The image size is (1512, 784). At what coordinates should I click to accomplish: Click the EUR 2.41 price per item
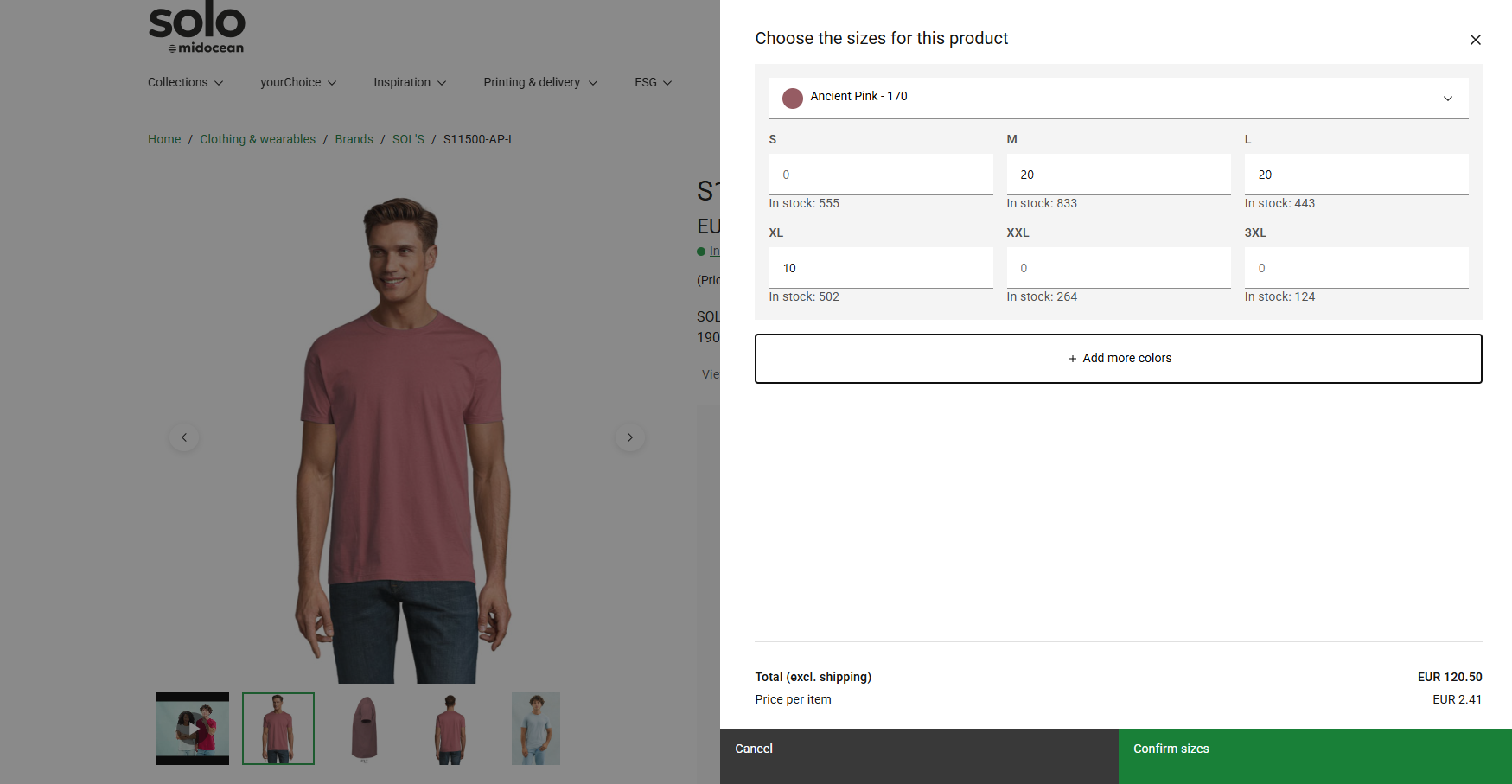point(1457,700)
